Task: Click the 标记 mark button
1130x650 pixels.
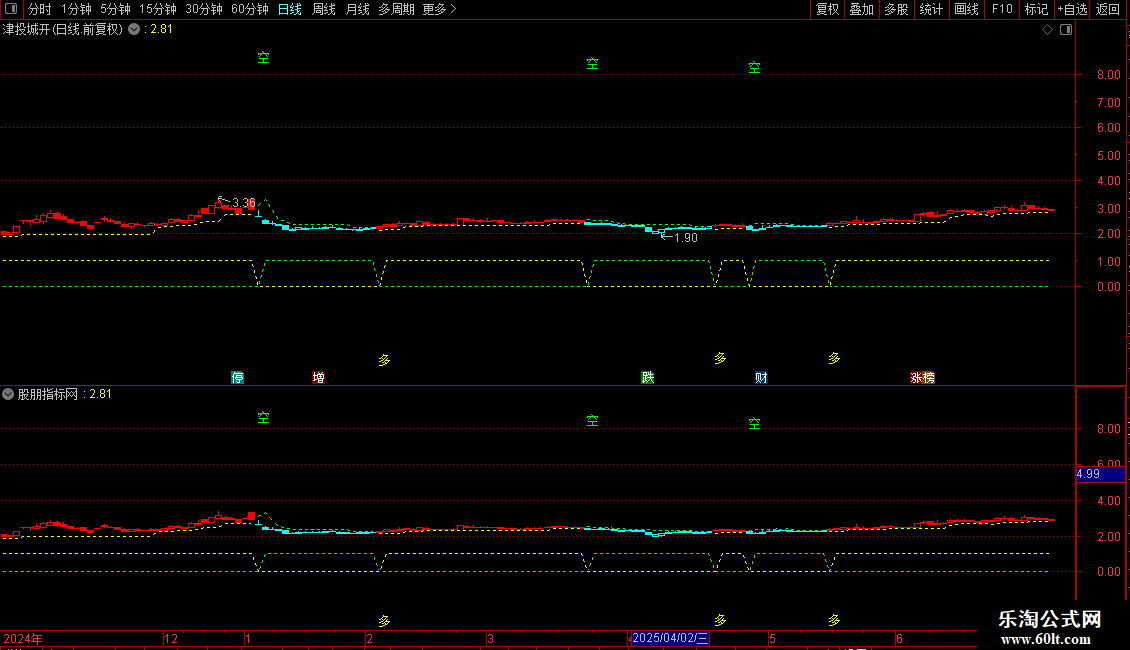Action: click(1036, 9)
